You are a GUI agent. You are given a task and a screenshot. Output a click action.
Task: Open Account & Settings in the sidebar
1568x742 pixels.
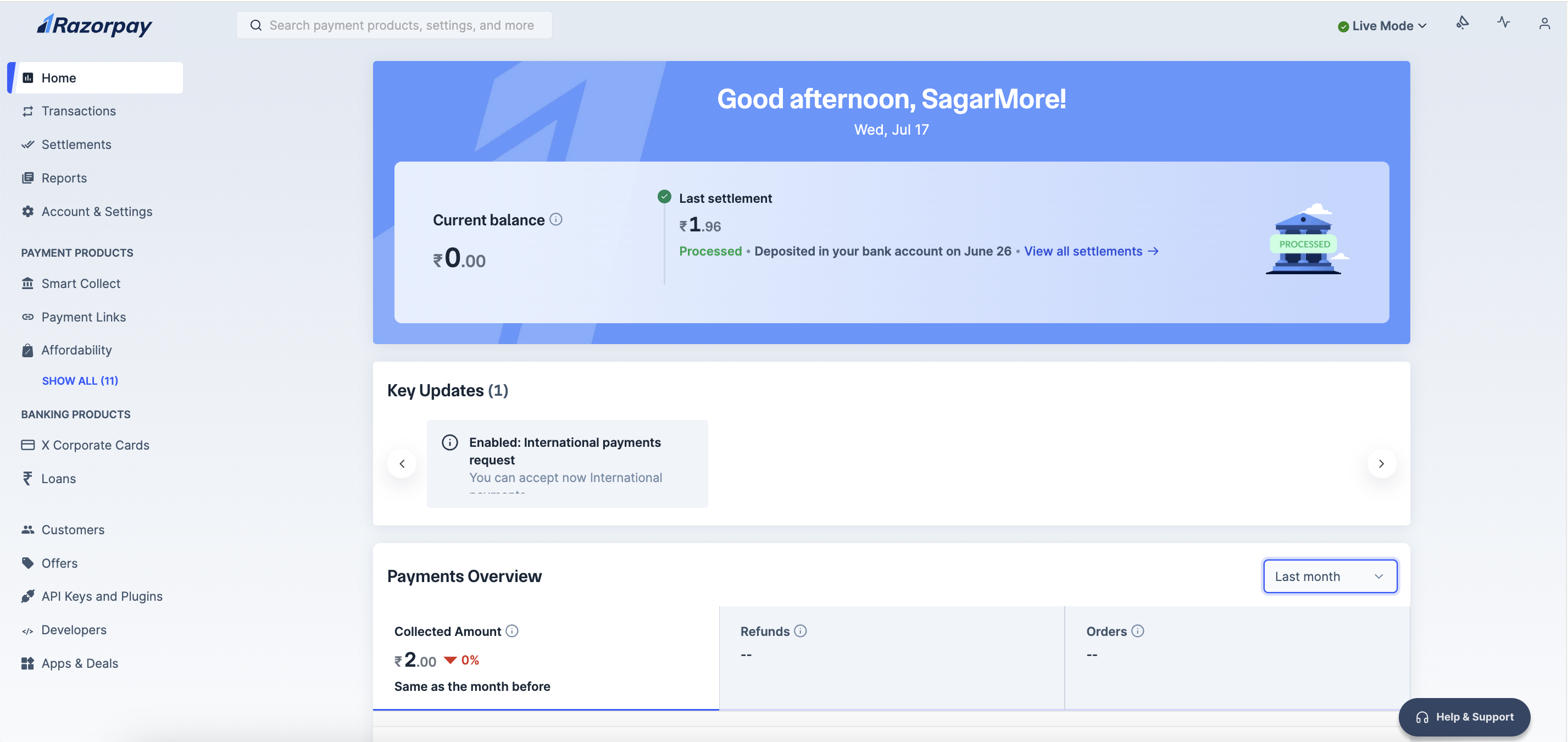pos(97,211)
